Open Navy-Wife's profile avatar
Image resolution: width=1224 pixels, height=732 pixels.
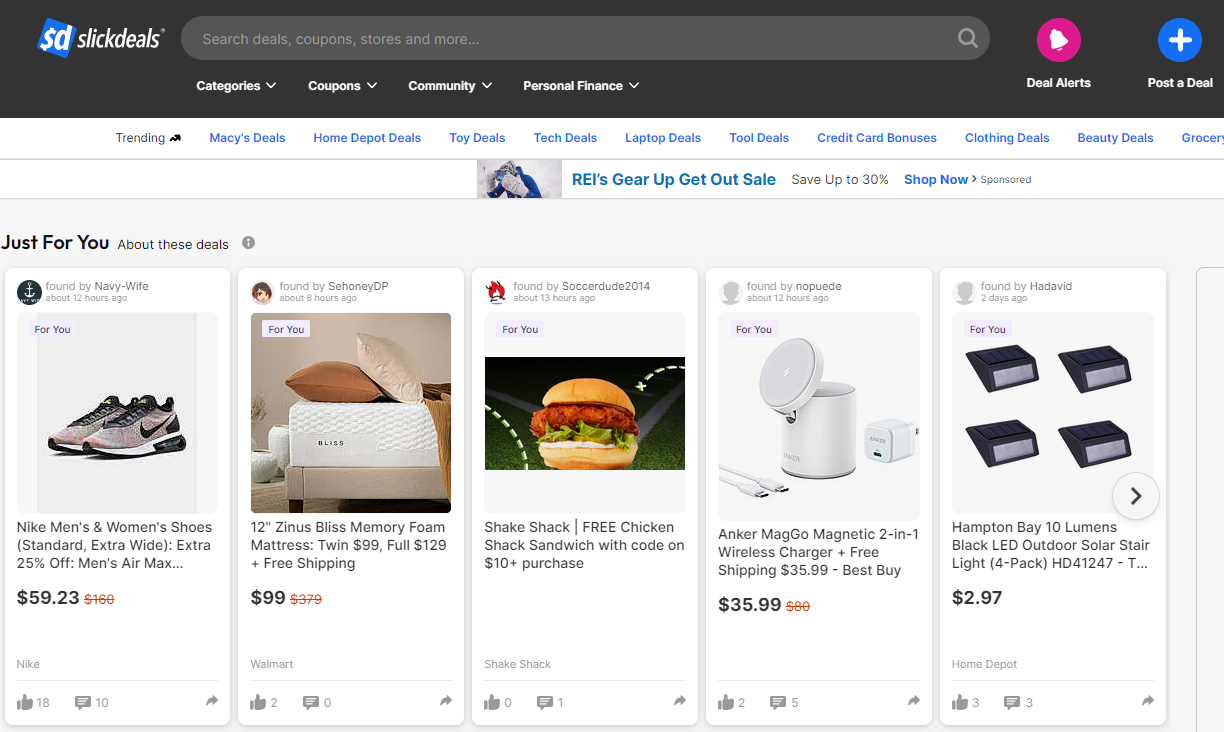tap(29, 292)
